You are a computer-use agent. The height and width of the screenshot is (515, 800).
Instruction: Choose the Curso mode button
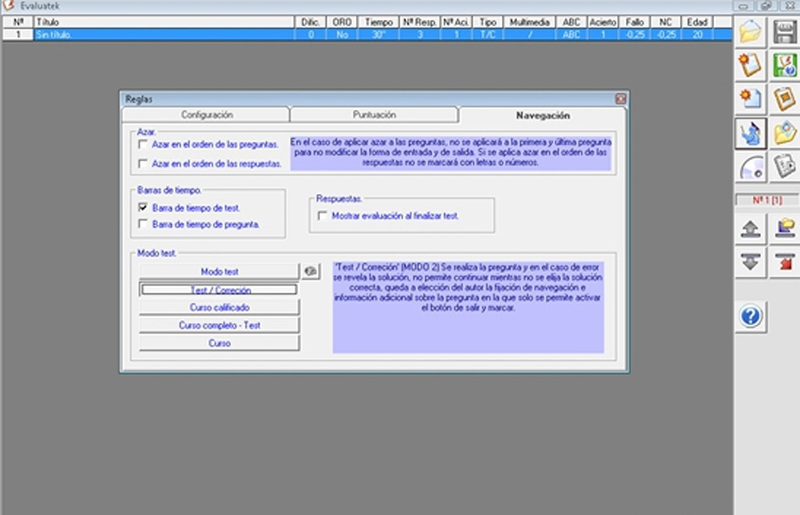pos(219,343)
